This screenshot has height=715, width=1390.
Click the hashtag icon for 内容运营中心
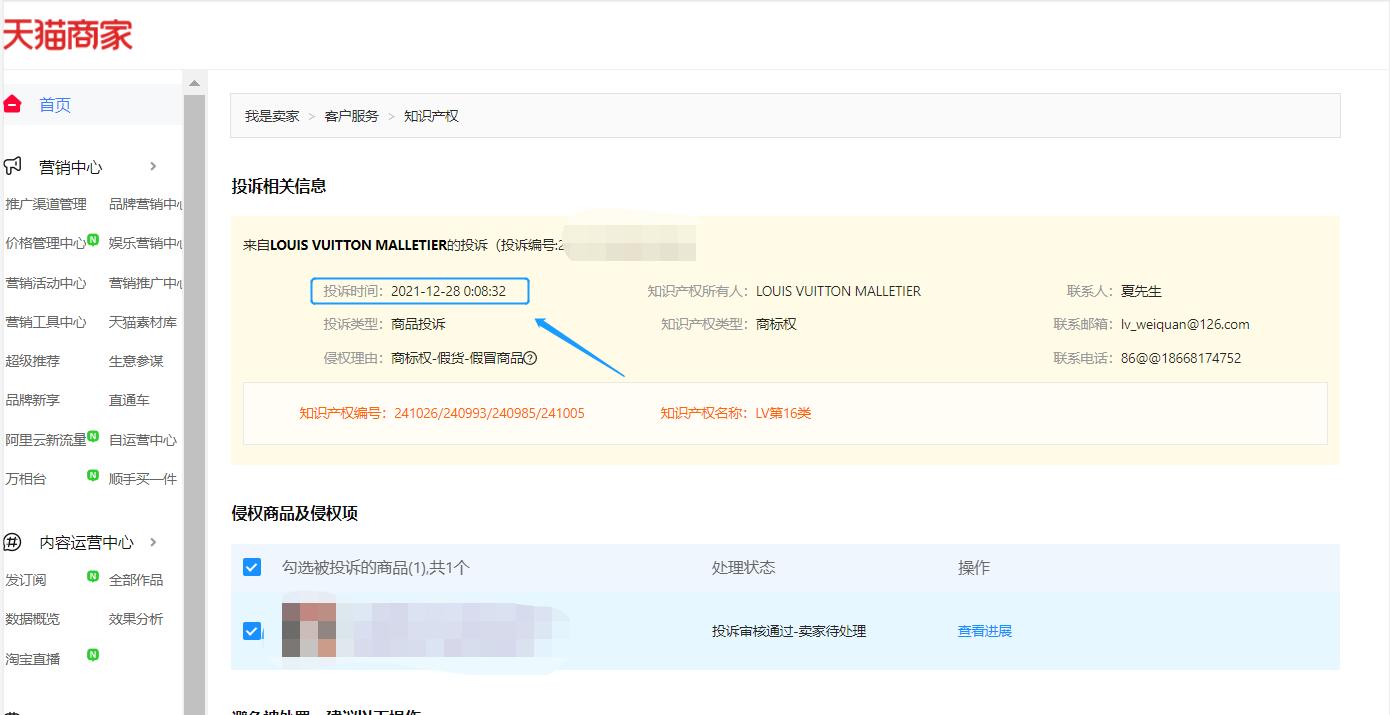(x=11, y=542)
